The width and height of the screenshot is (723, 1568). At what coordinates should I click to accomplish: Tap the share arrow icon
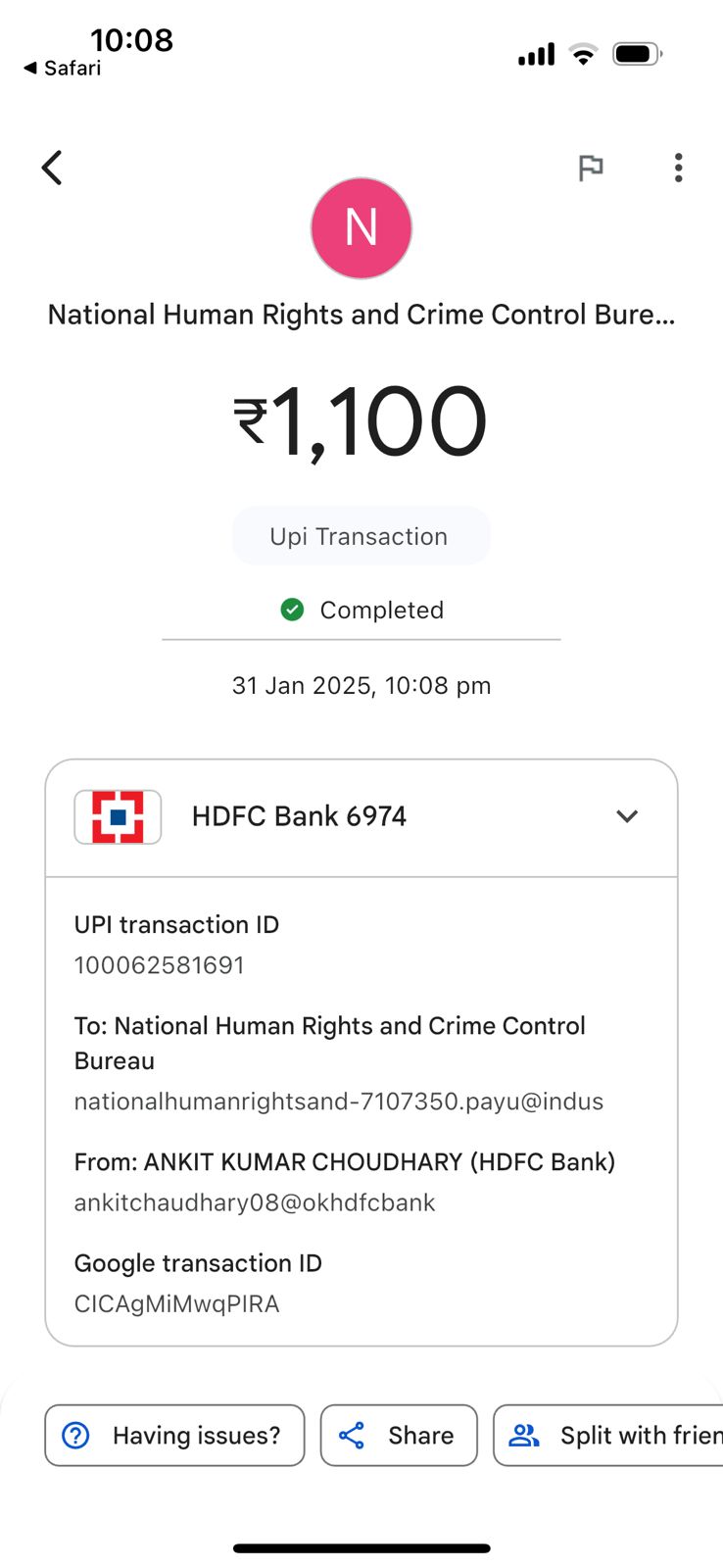(x=352, y=1436)
